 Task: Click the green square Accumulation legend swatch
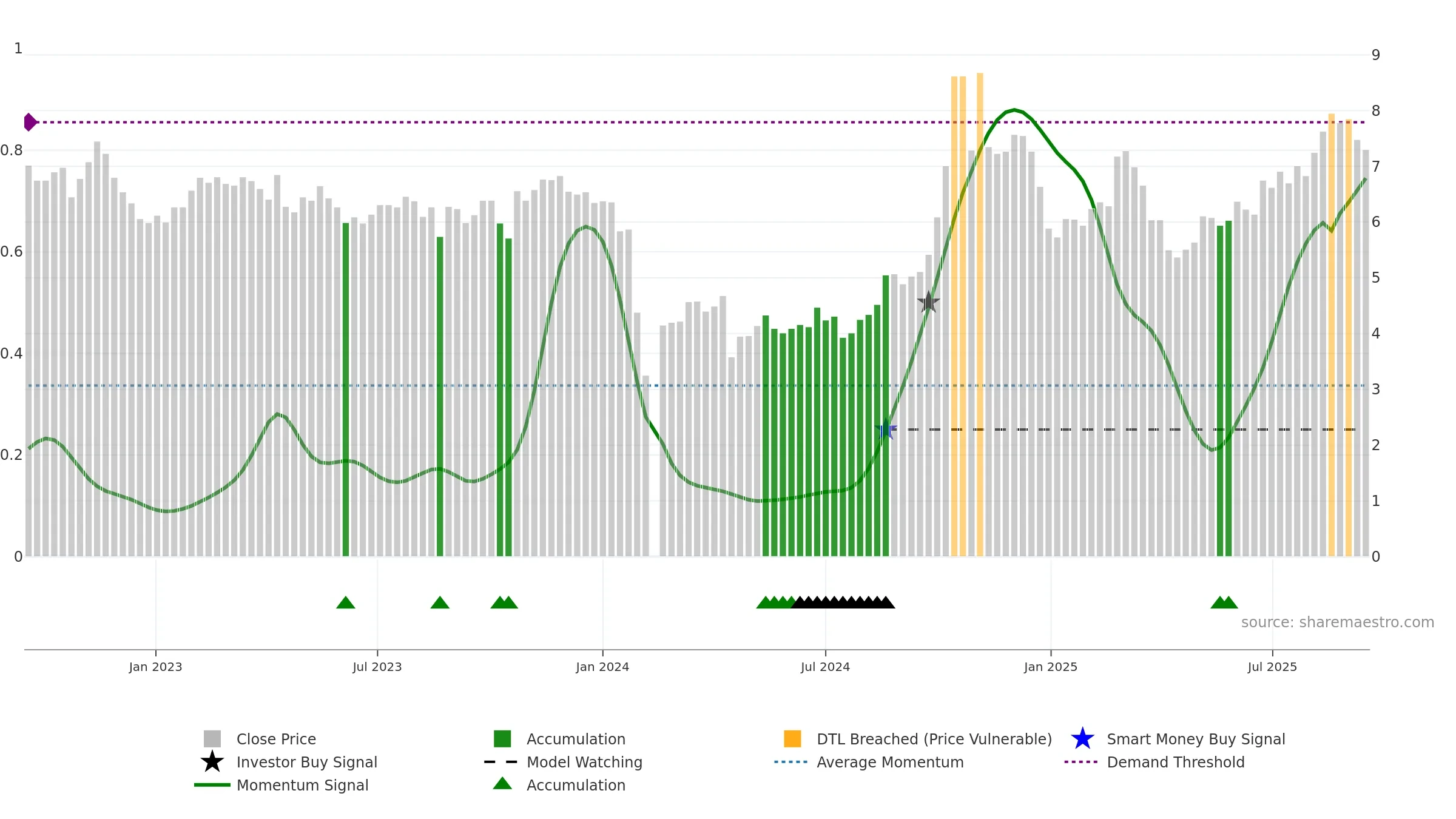[x=502, y=738]
